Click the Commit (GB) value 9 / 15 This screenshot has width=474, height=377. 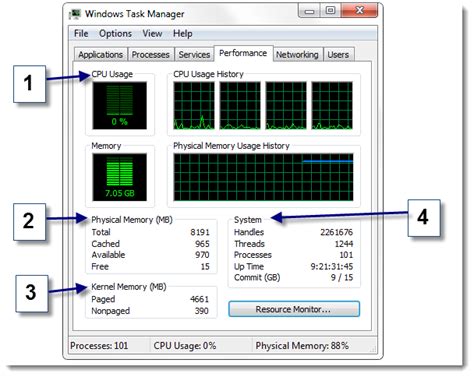342,277
